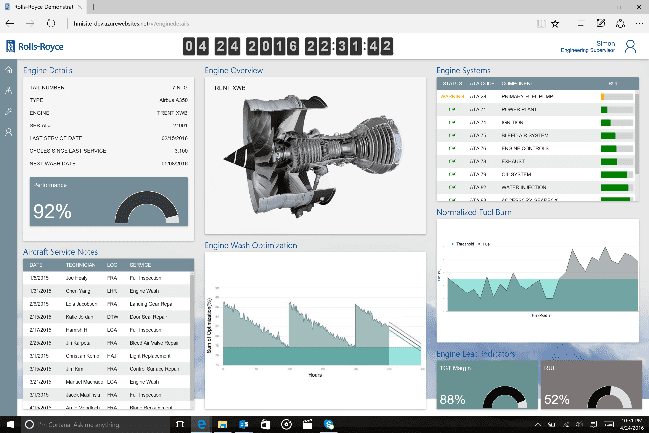Open the Home icon in left sidebar
Image resolution: width=649 pixels, height=433 pixels.
point(9,71)
